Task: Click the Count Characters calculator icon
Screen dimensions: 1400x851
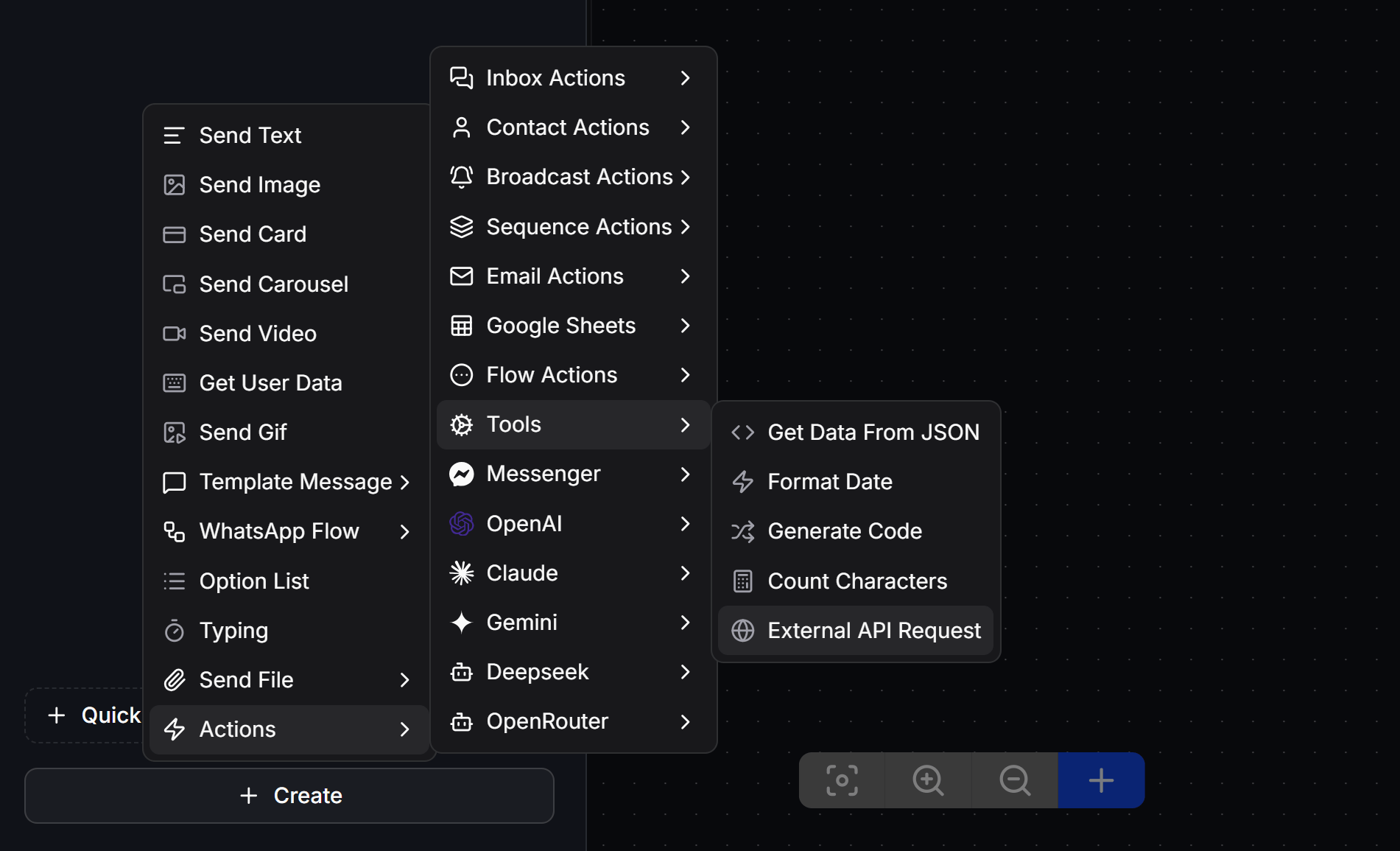Action: 742,581
